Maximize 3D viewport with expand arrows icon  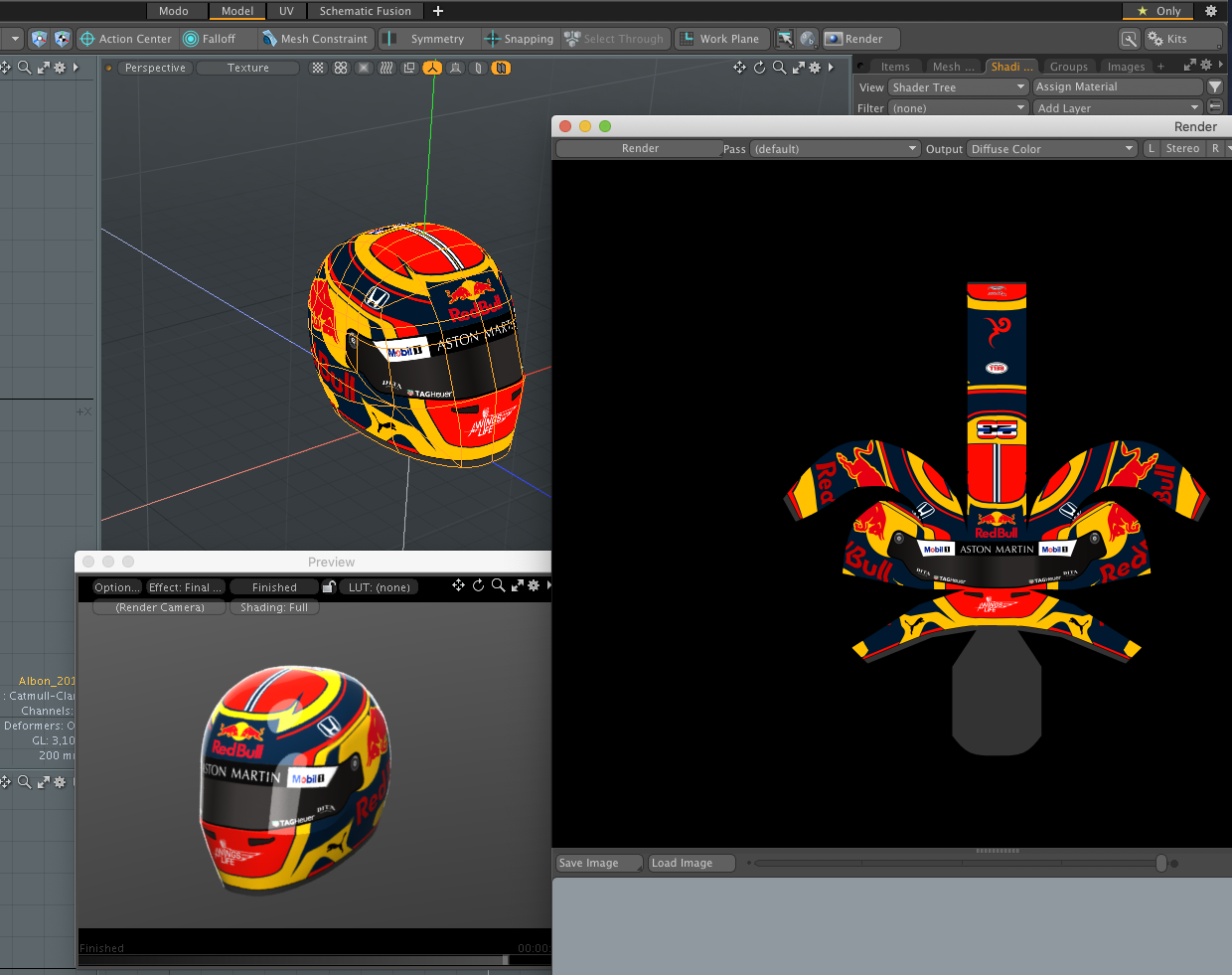[798, 68]
